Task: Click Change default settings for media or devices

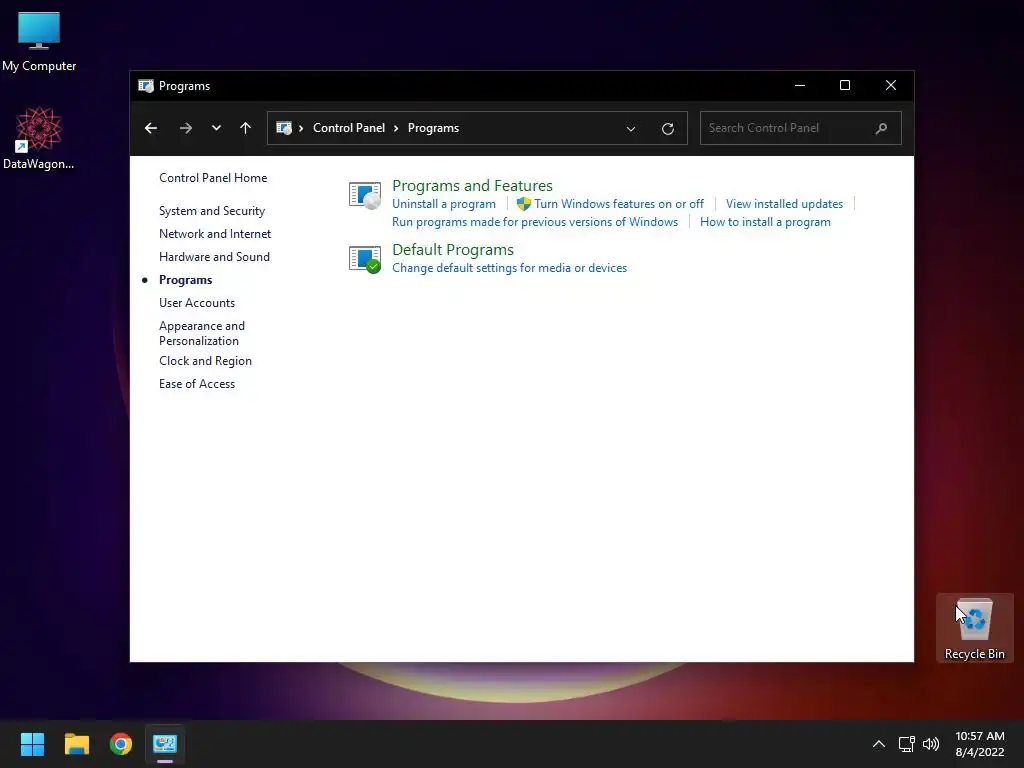Action: click(x=509, y=268)
